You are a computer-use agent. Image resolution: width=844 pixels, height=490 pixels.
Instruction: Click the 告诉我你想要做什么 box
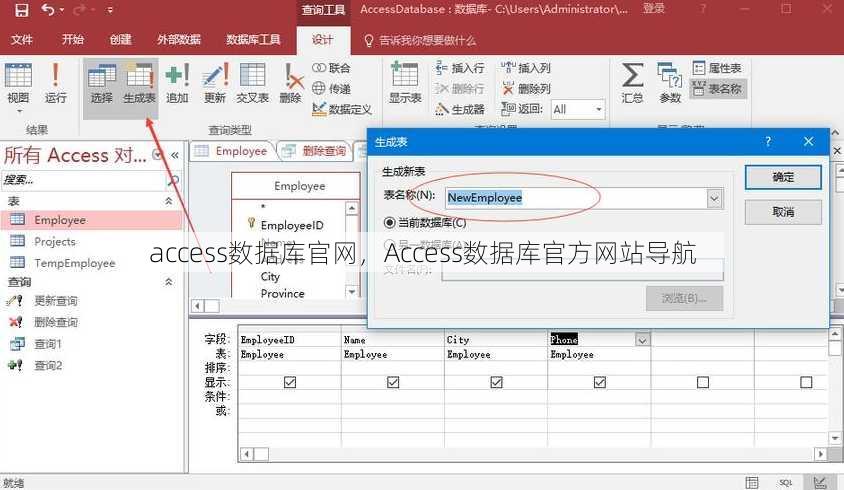click(x=420, y=40)
